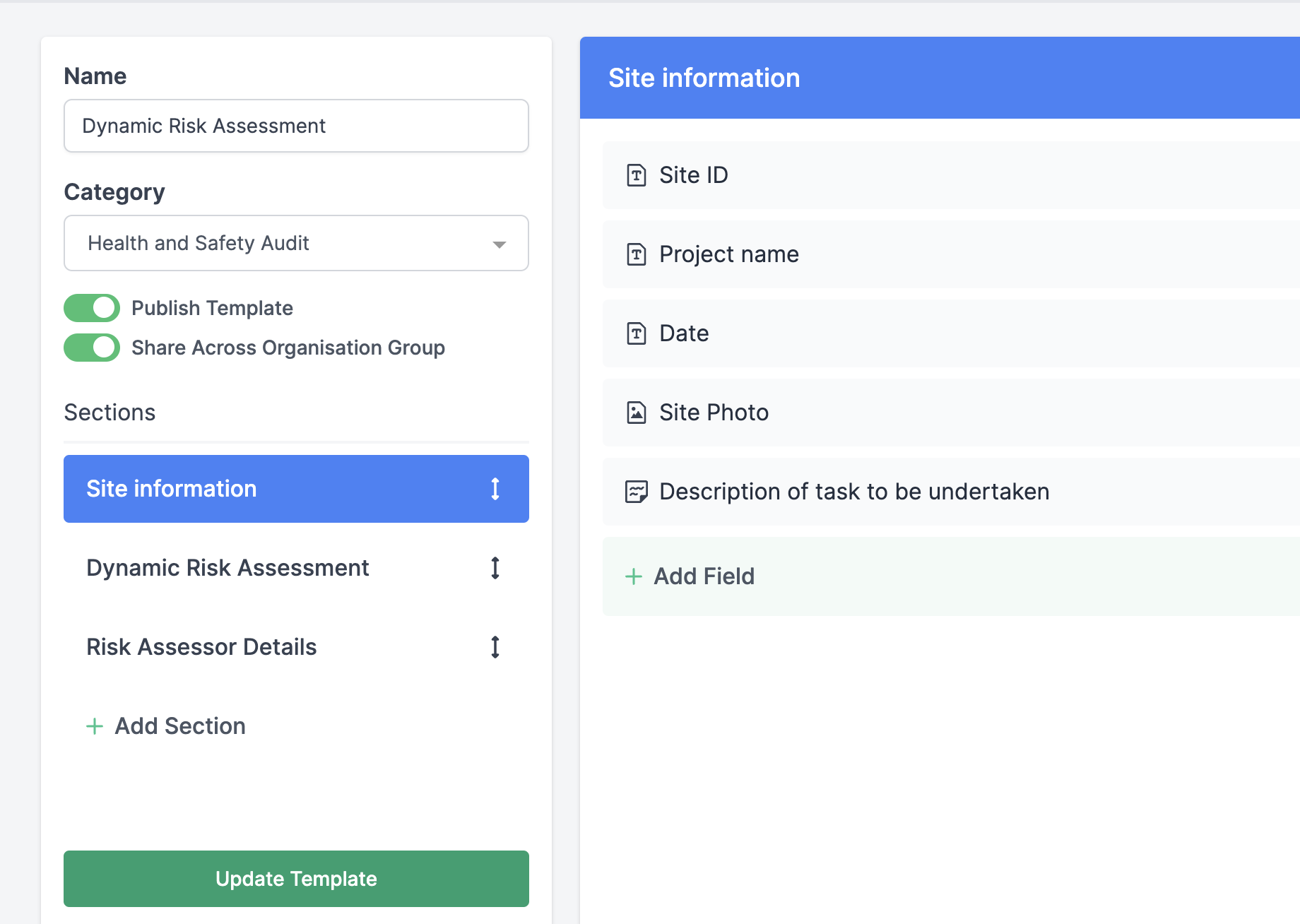Click the Category dropdown arrow
The image size is (1300, 924).
pyautogui.click(x=500, y=244)
